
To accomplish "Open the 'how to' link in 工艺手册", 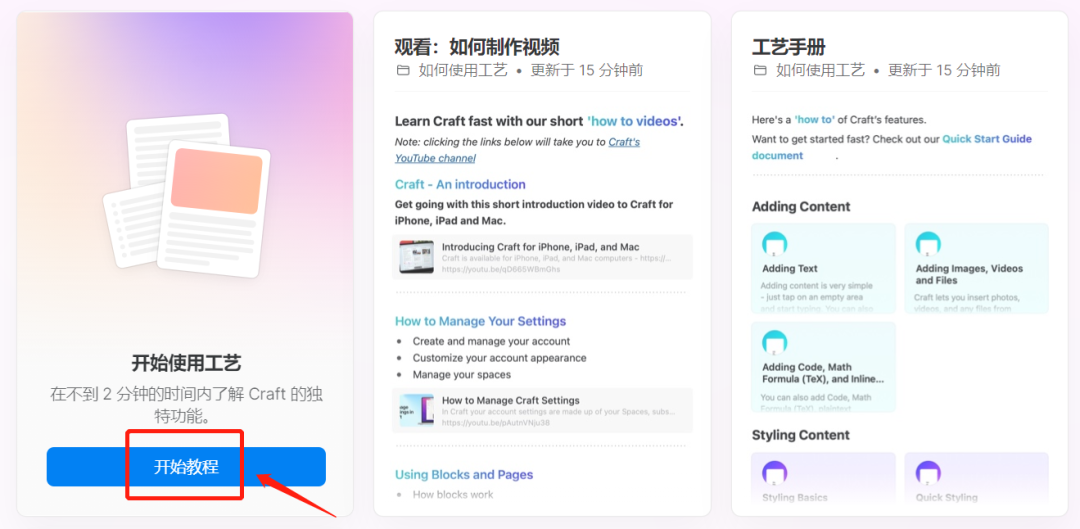I will coord(814,119).
